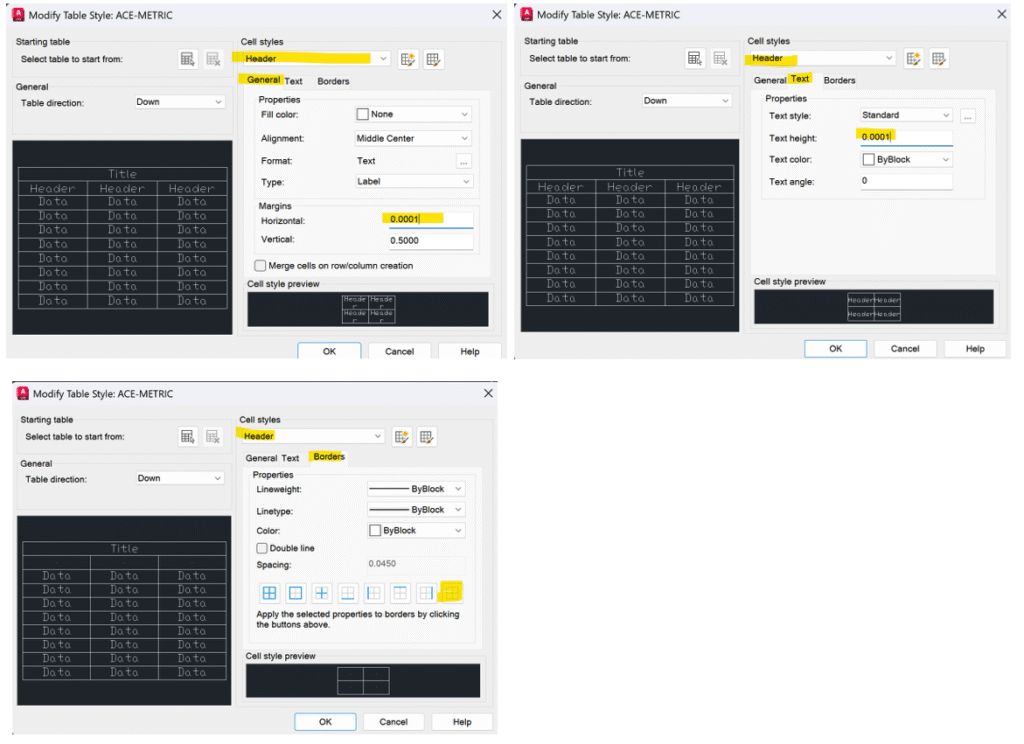The width and height of the screenshot is (1024, 744).
Task: Switch to Text tab in top-left dialog
Action: pyautogui.click(x=293, y=82)
